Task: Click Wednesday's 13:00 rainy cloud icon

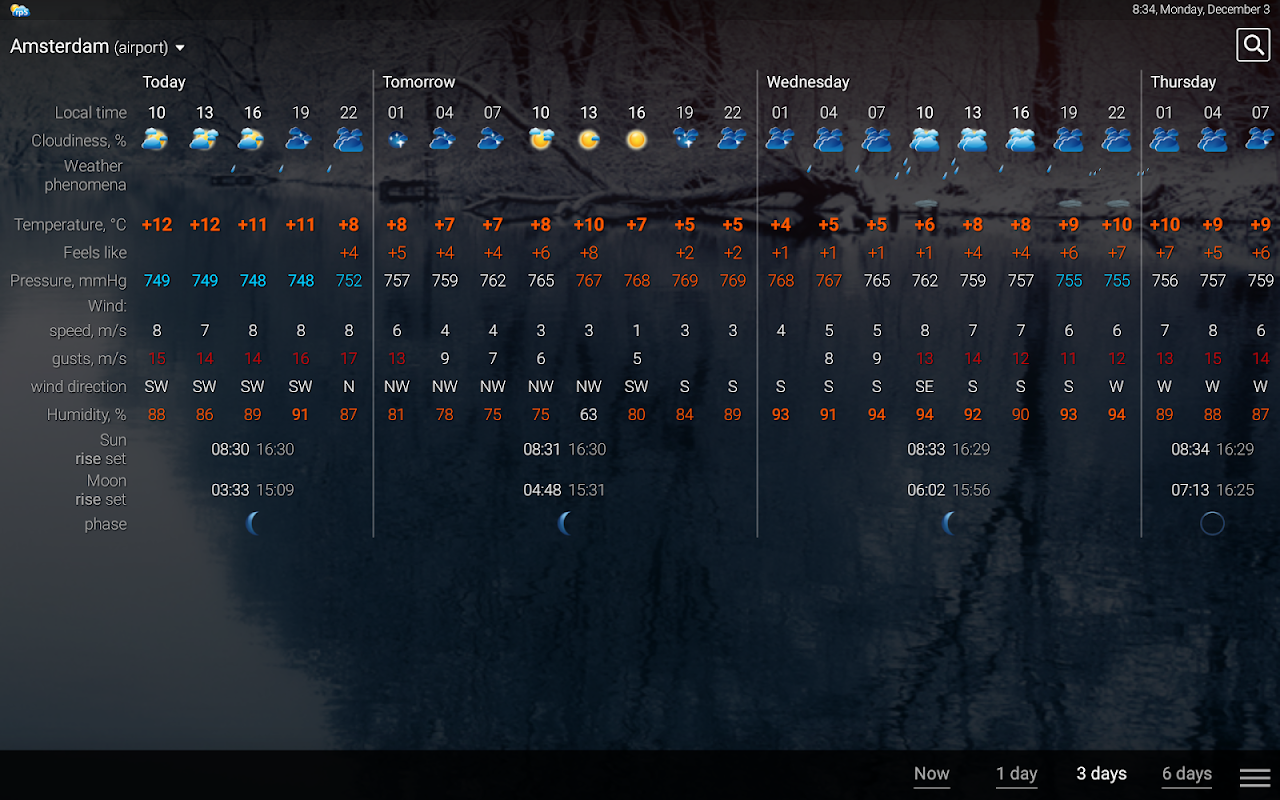Action: tap(973, 139)
